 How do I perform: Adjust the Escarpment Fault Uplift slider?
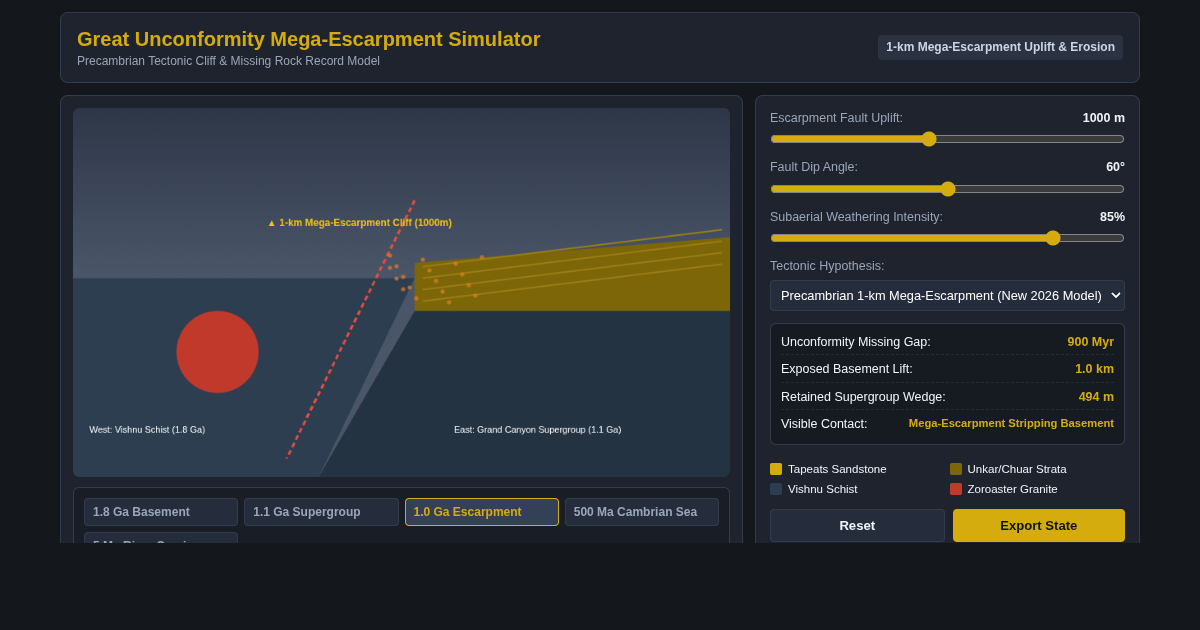(x=947, y=139)
